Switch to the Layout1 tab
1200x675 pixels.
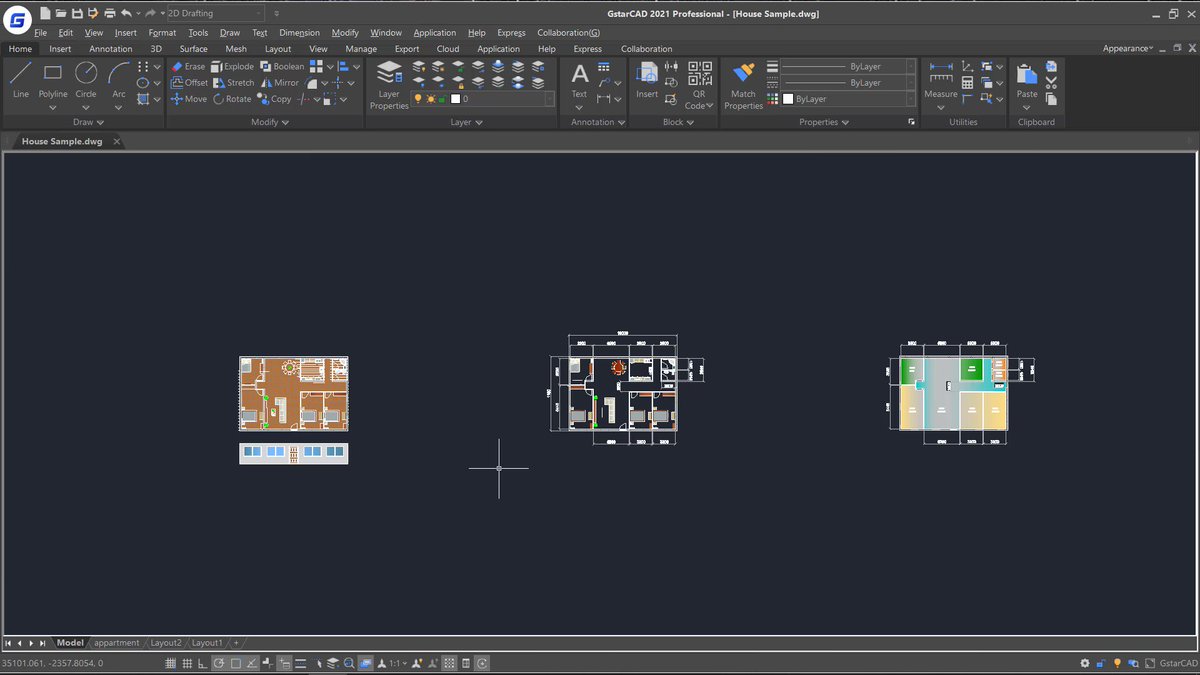207,643
